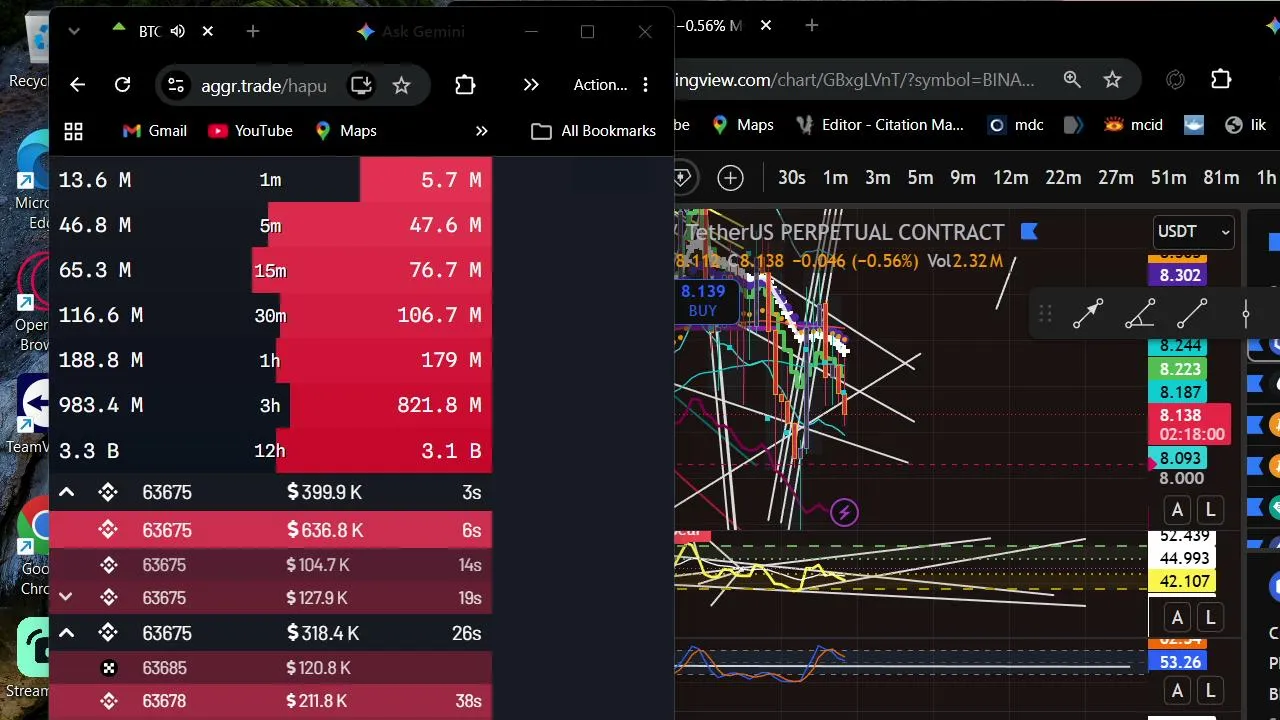Open the YouTube bookmark
Viewport: 1280px width, 720px height.
click(x=250, y=131)
